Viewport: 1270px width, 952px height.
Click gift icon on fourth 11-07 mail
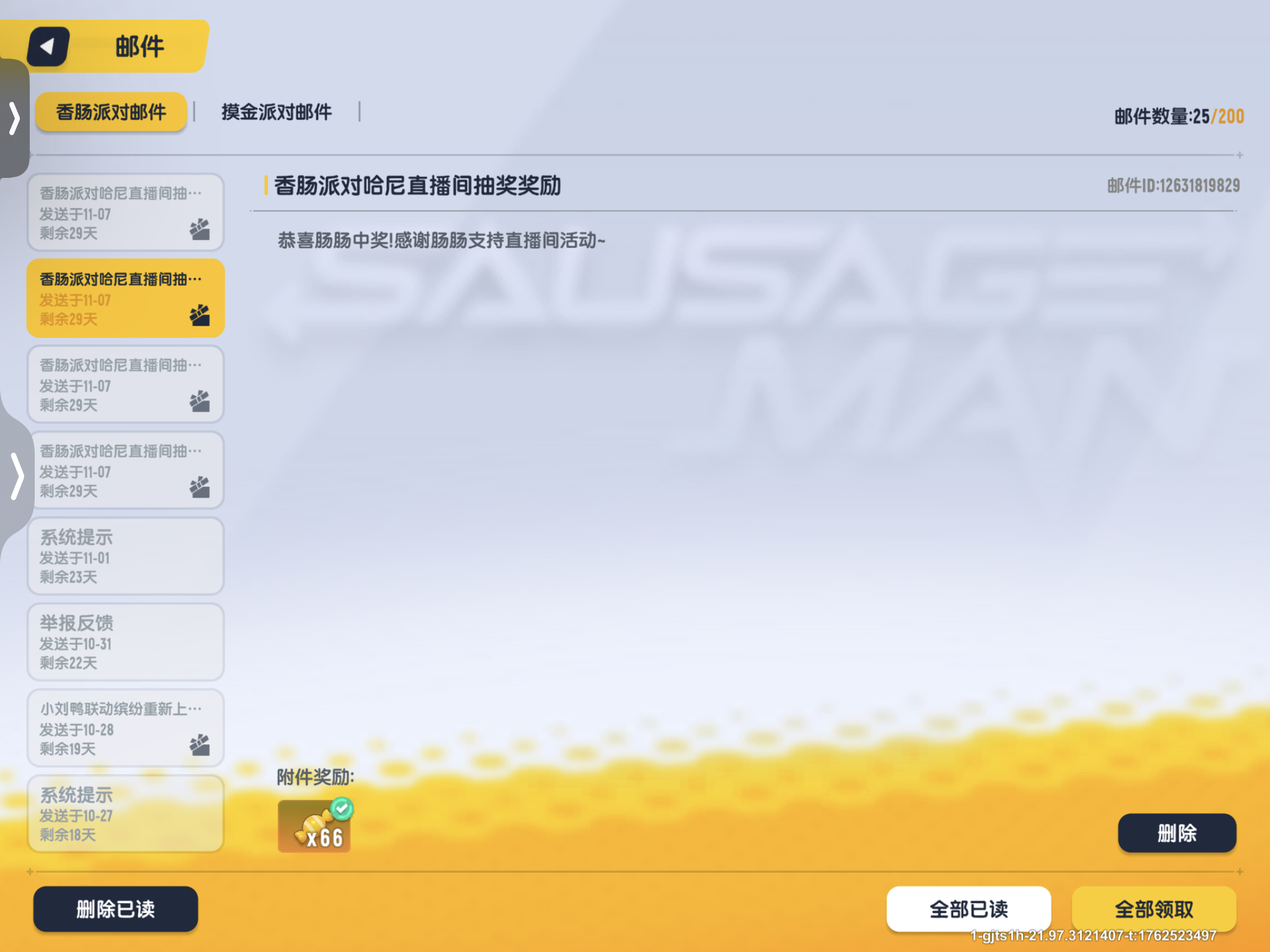point(200,487)
